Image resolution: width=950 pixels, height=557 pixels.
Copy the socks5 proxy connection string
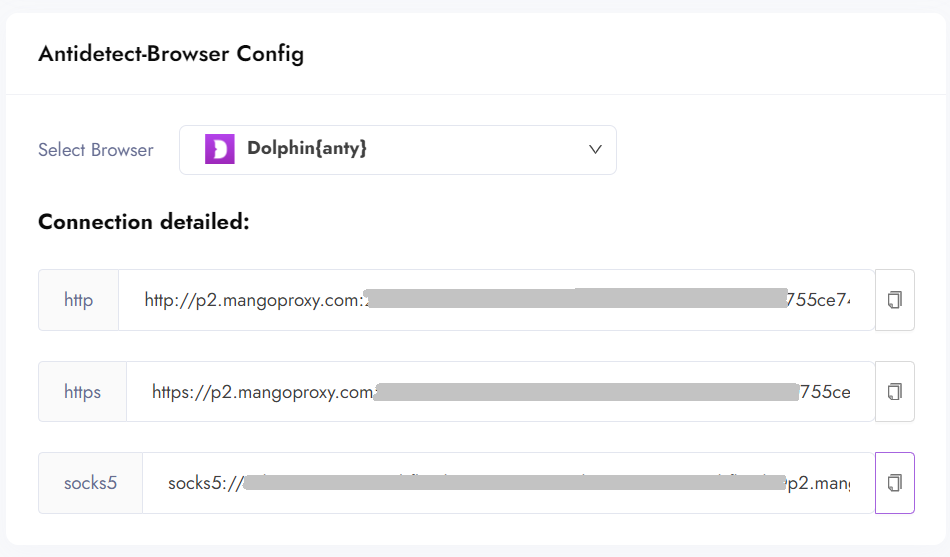pyautogui.click(x=894, y=483)
